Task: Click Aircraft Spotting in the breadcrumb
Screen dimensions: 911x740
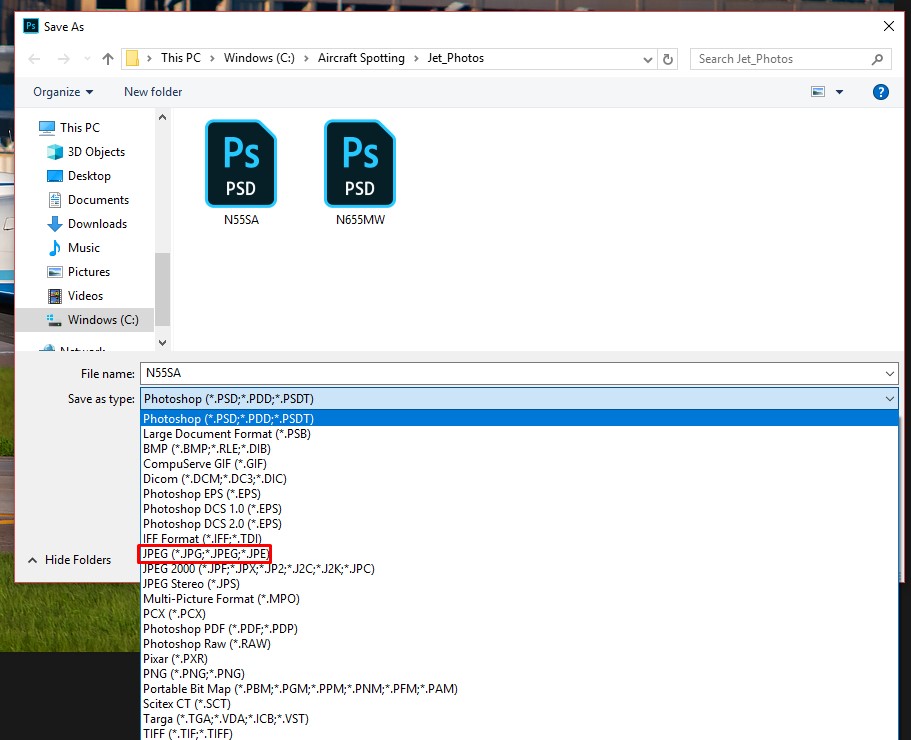Action: (361, 58)
